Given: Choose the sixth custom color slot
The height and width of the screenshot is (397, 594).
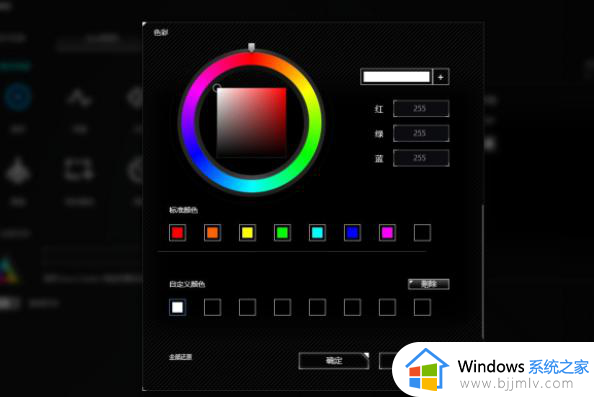Looking at the screenshot, I should (352, 307).
